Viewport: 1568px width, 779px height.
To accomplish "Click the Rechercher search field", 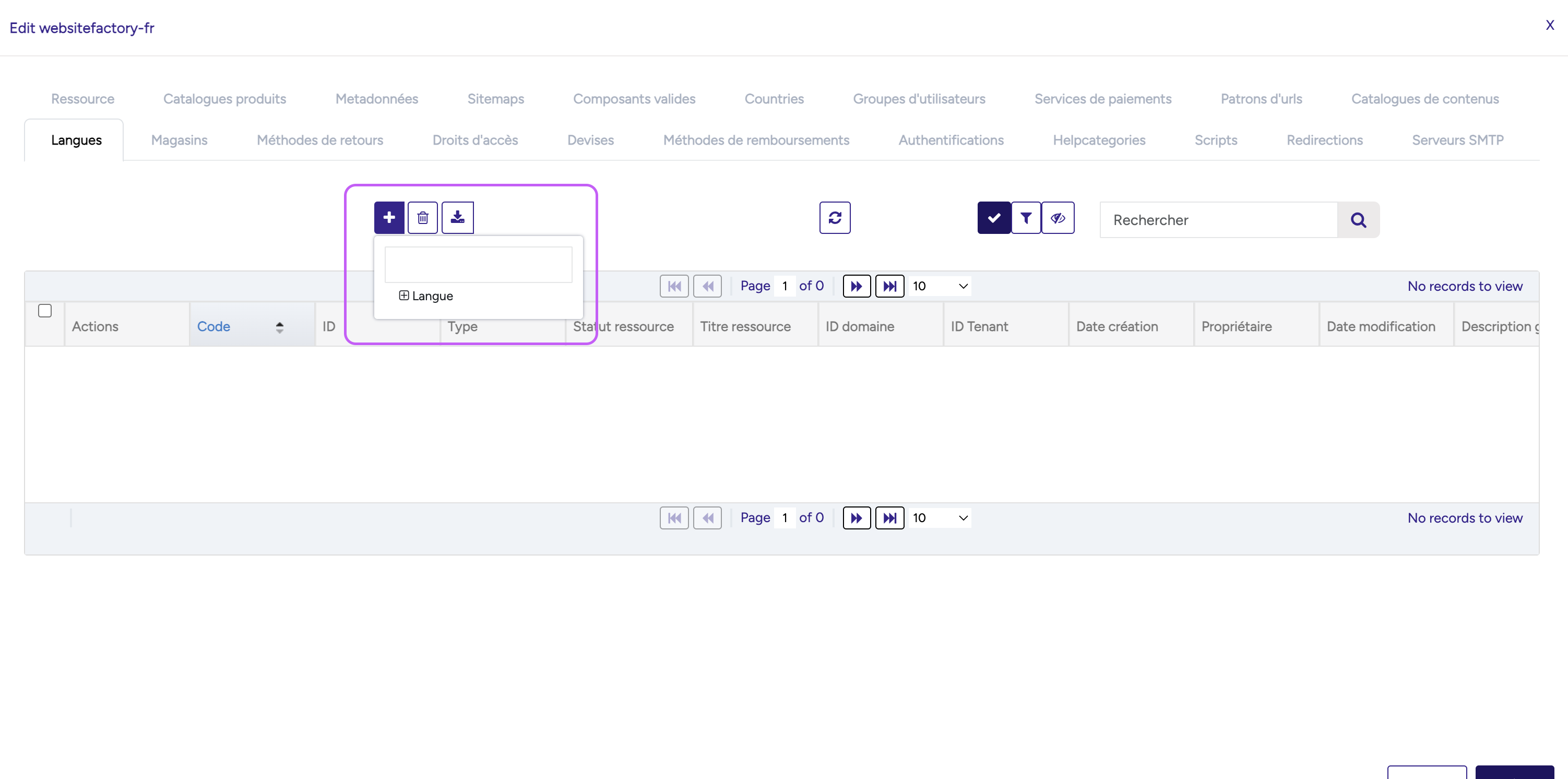I will 1219,220.
